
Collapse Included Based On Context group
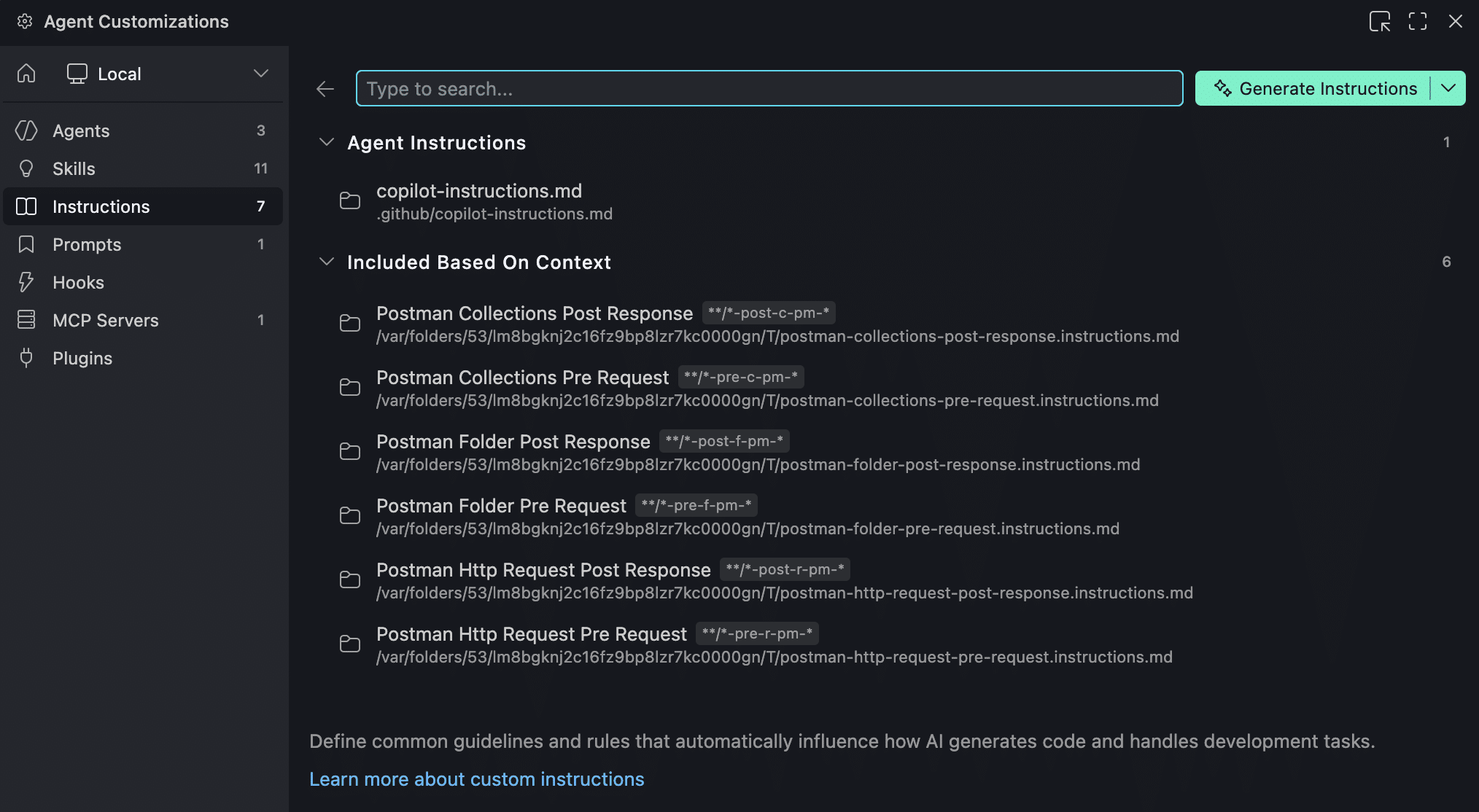pyautogui.click(x=327, y=262)
